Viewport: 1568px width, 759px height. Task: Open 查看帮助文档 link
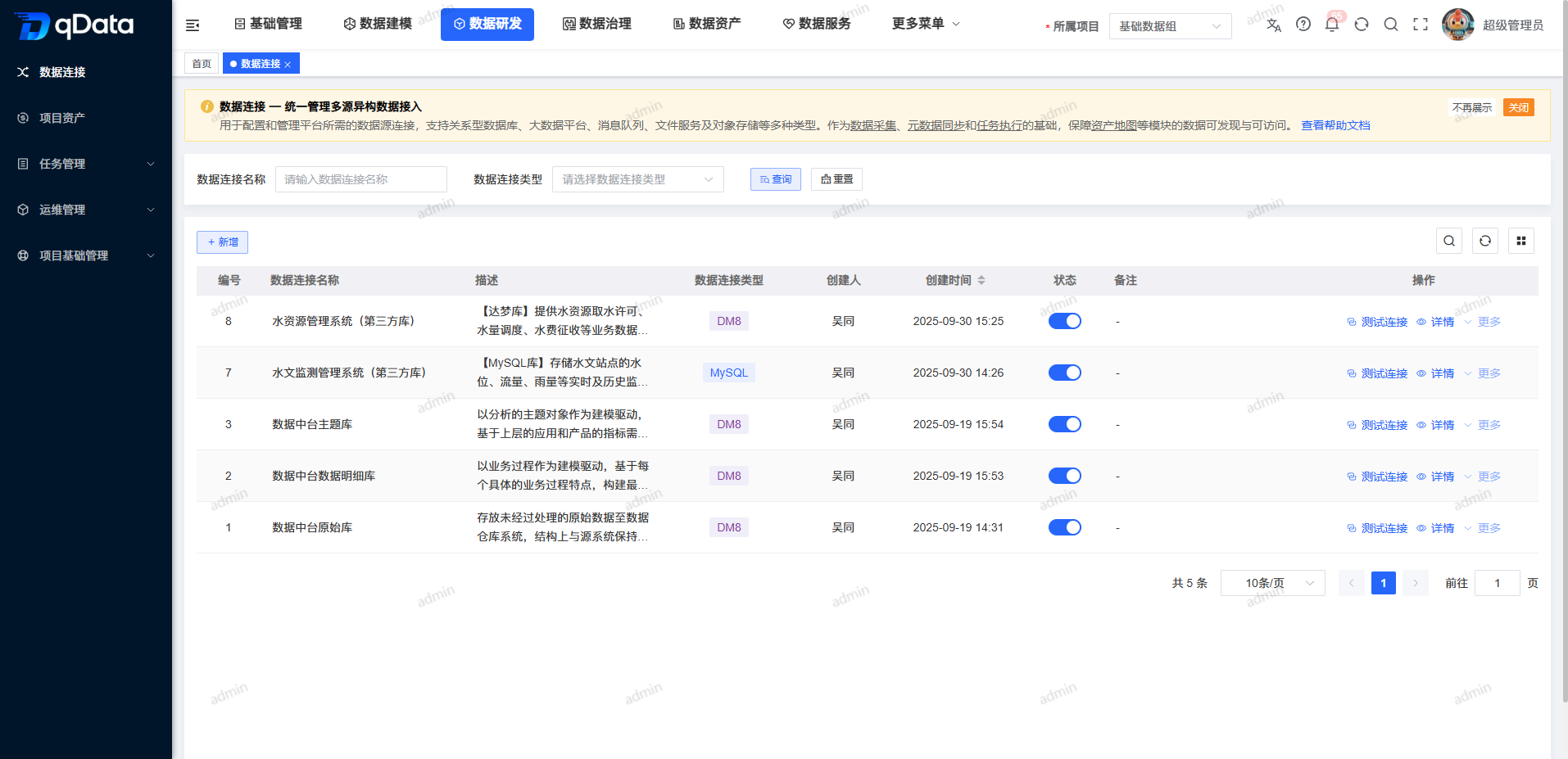pyautogui.click(x=1335, y=125)
